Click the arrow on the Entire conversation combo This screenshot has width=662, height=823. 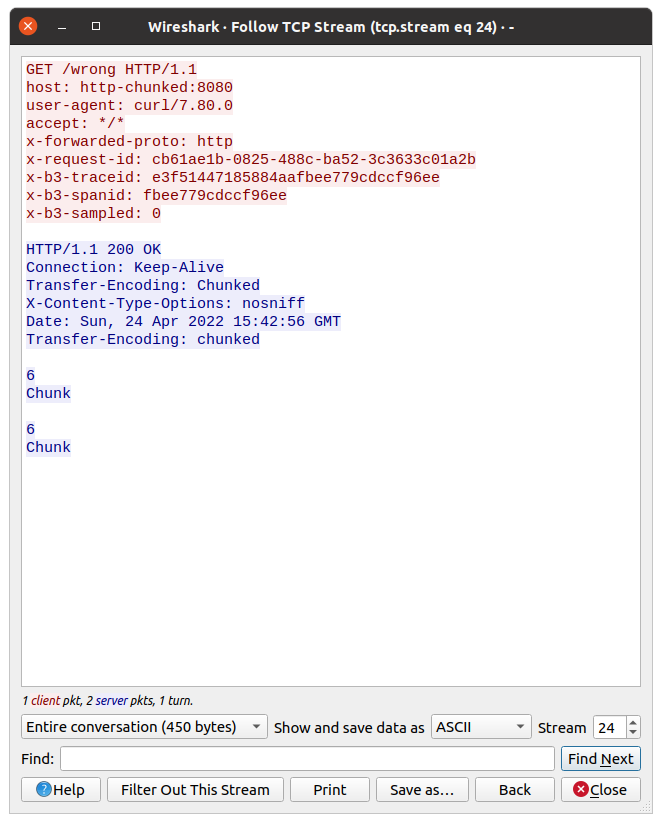point(257,727)
